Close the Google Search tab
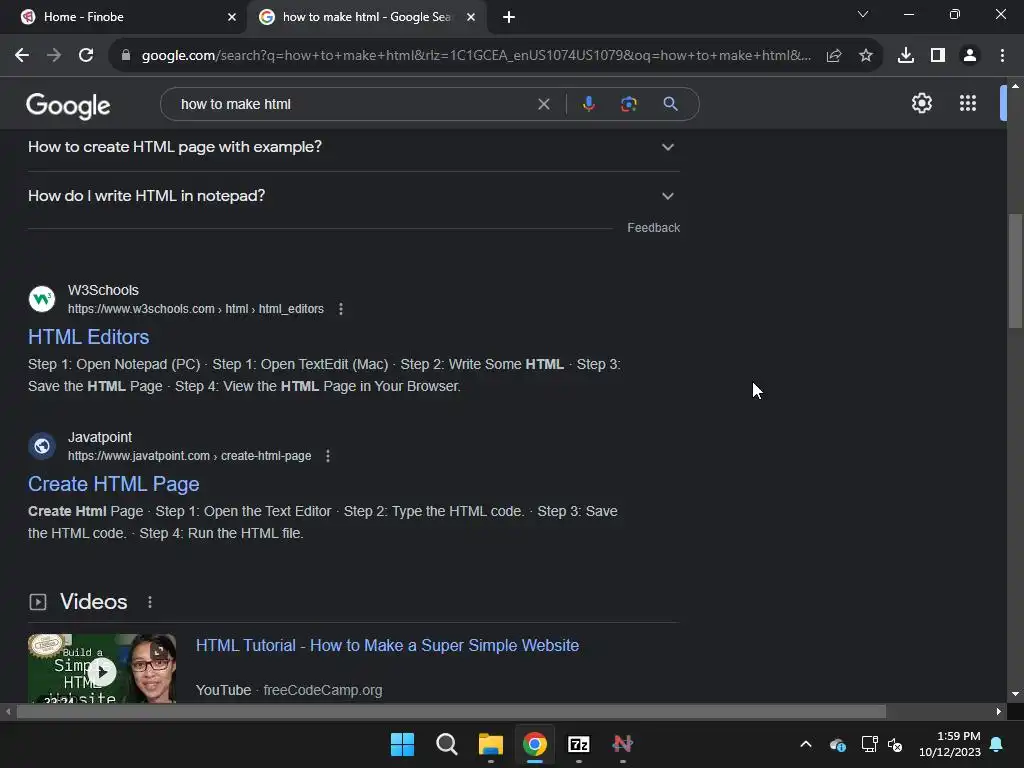This screenshot has height=768, width=1024. [x=471, y=17]
